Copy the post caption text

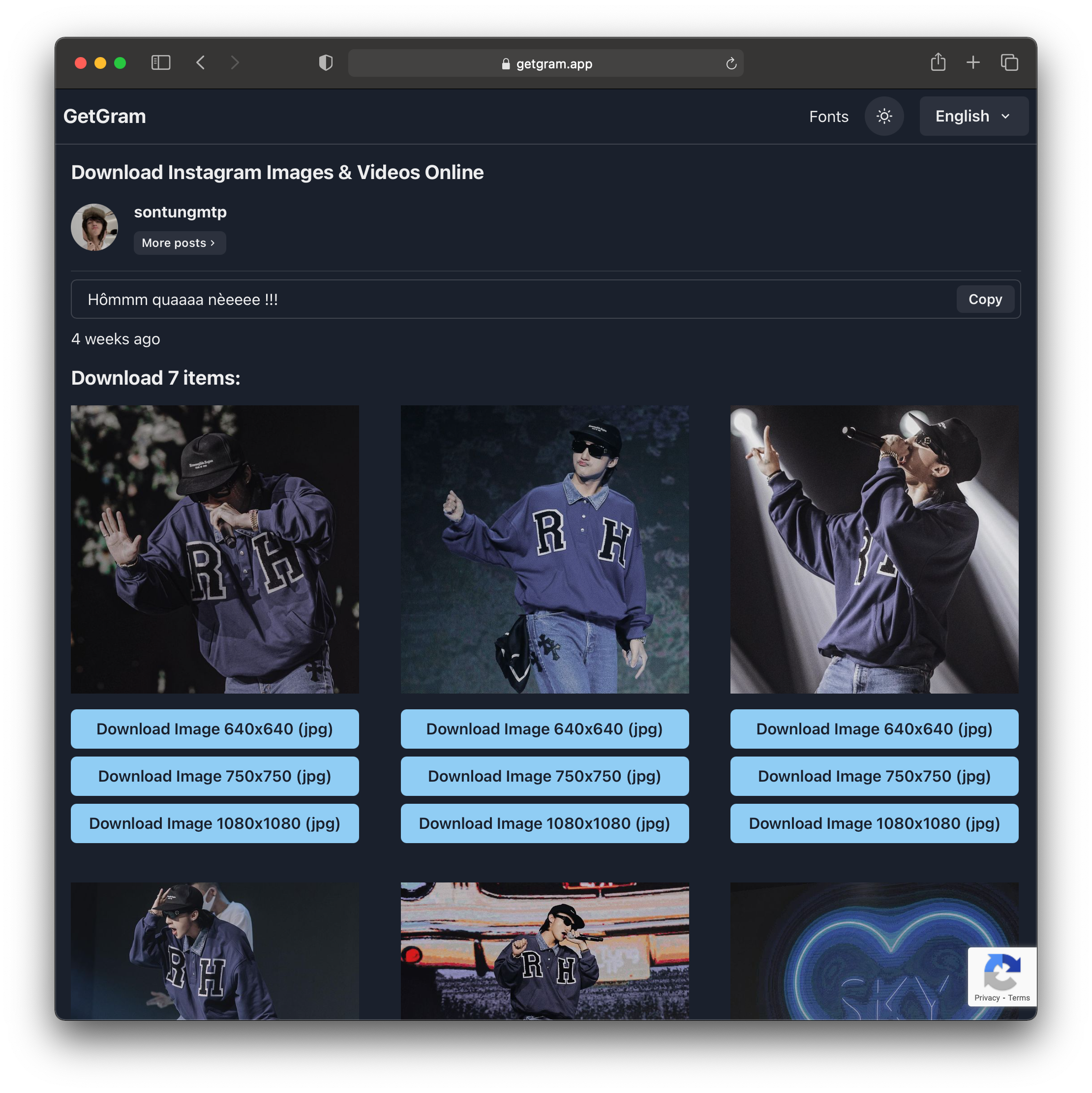click(x=984, y=299)
